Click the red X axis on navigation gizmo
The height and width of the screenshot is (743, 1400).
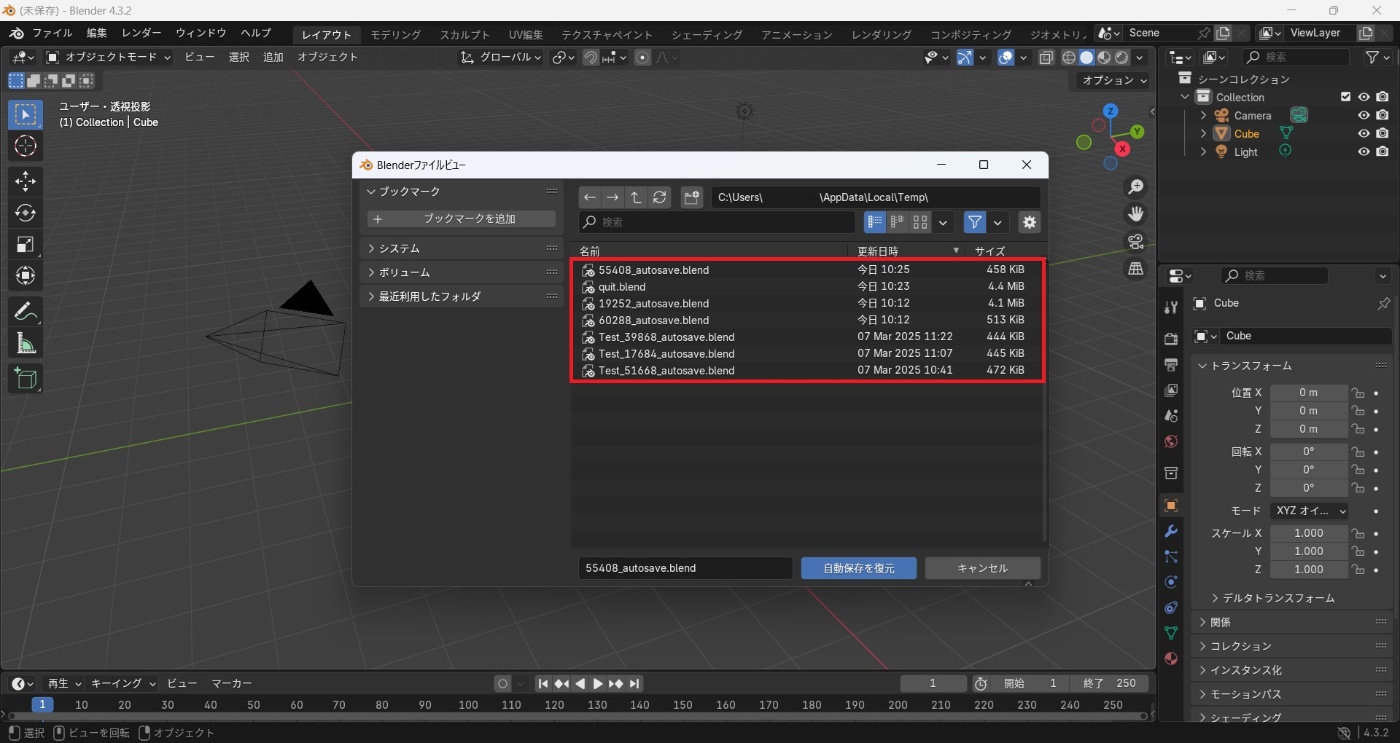pyautogui.click(x=1123, y=149)
